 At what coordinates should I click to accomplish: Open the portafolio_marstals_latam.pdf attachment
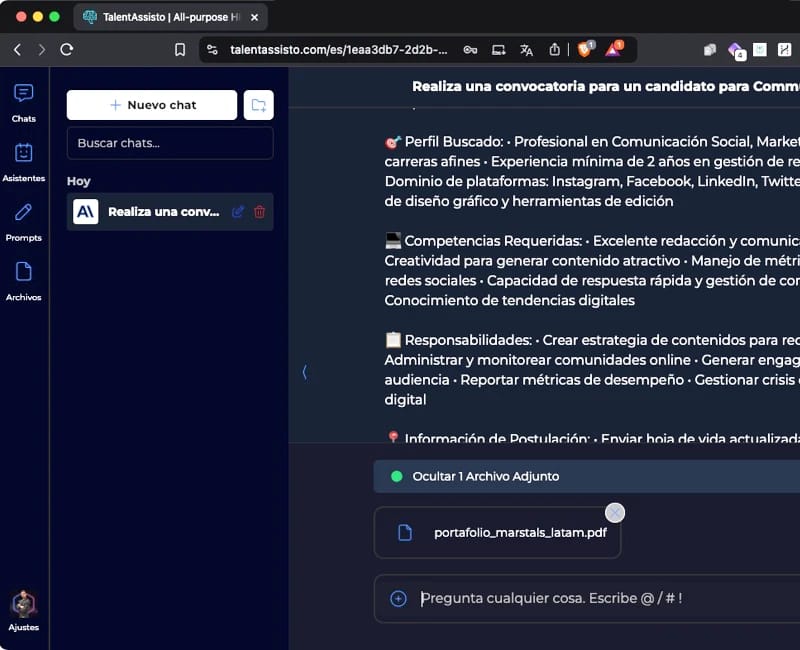[497, 533]
